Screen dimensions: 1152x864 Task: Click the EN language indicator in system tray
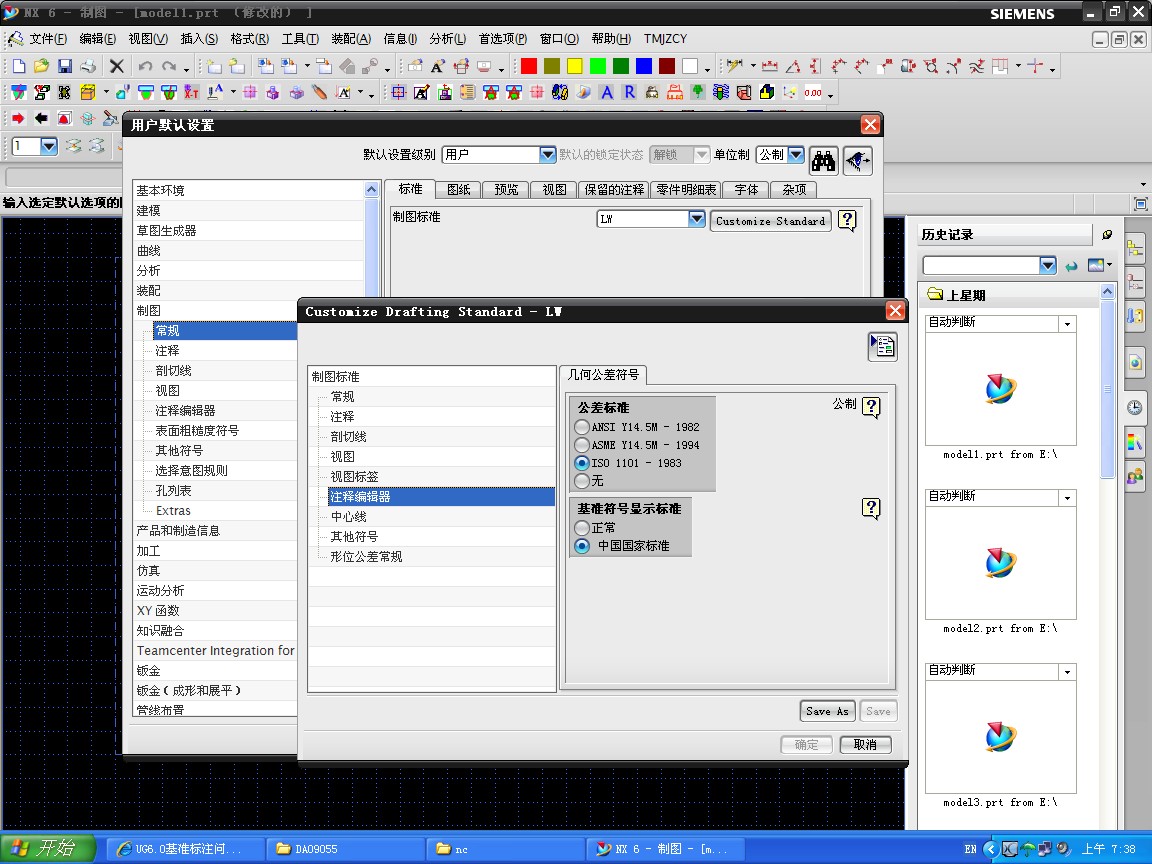tap(971, 849)
